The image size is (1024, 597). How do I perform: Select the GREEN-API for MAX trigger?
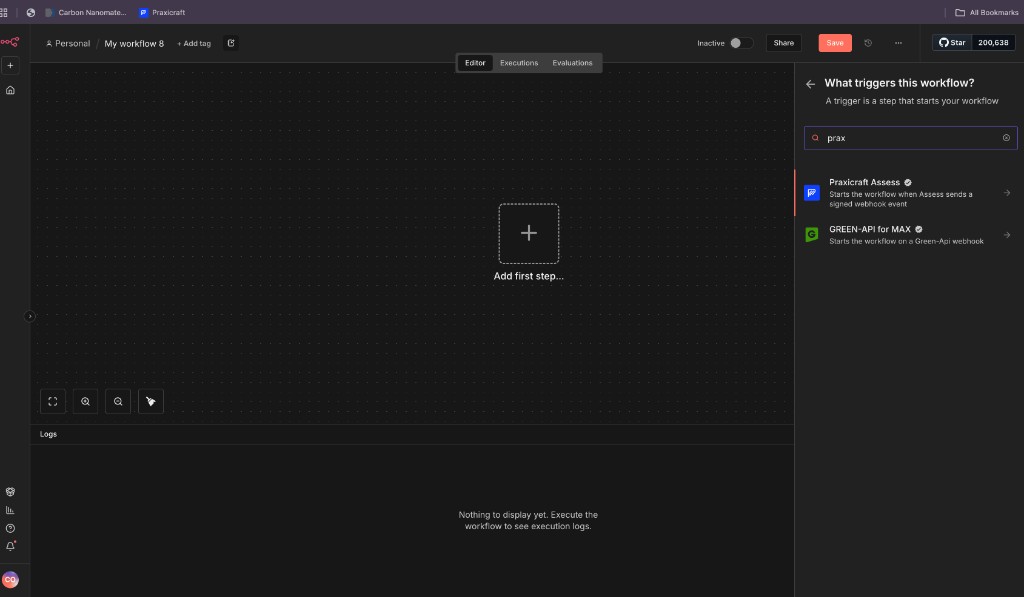coord(909,234)
